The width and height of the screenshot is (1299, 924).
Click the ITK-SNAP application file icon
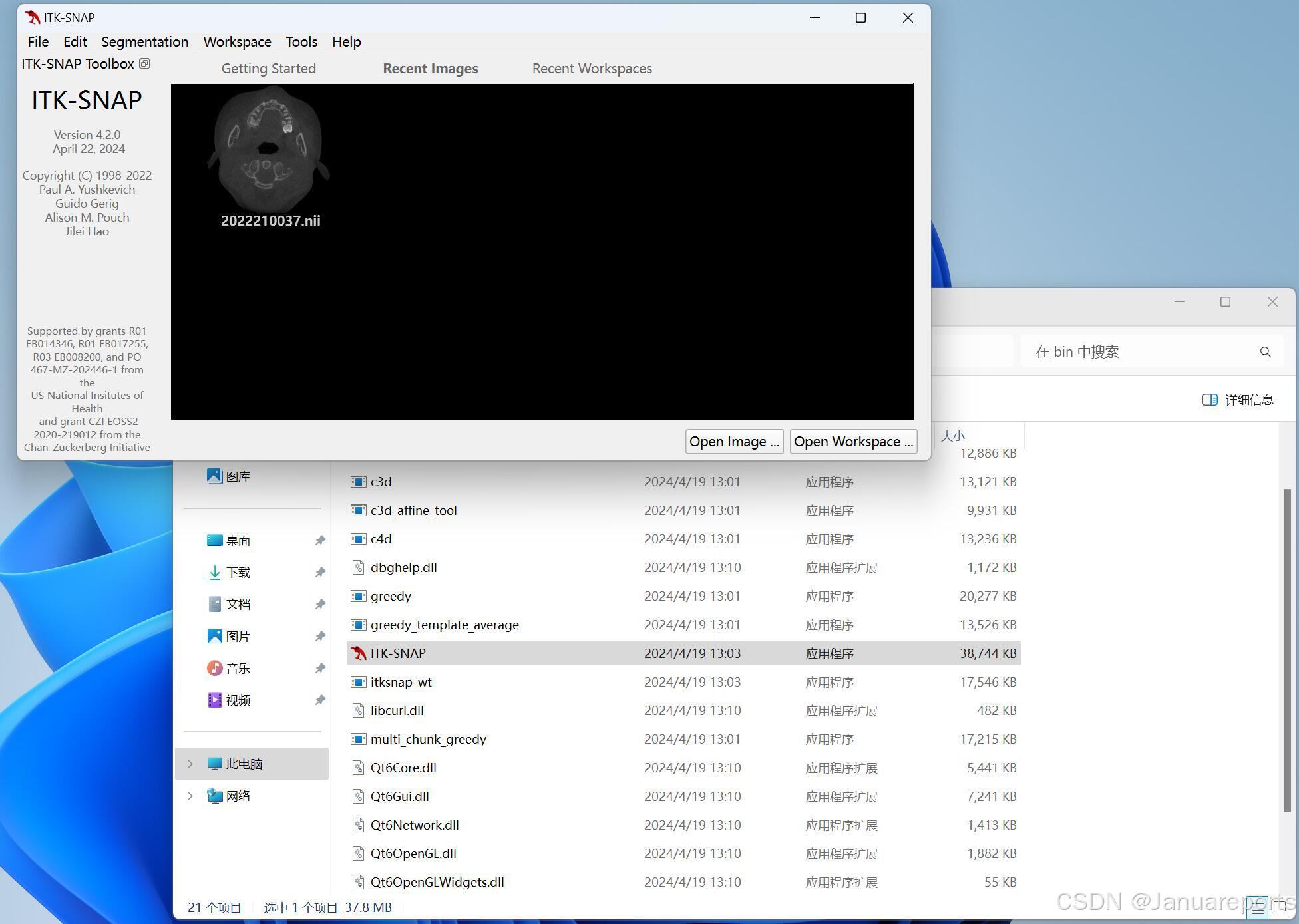tap(359, 653)
